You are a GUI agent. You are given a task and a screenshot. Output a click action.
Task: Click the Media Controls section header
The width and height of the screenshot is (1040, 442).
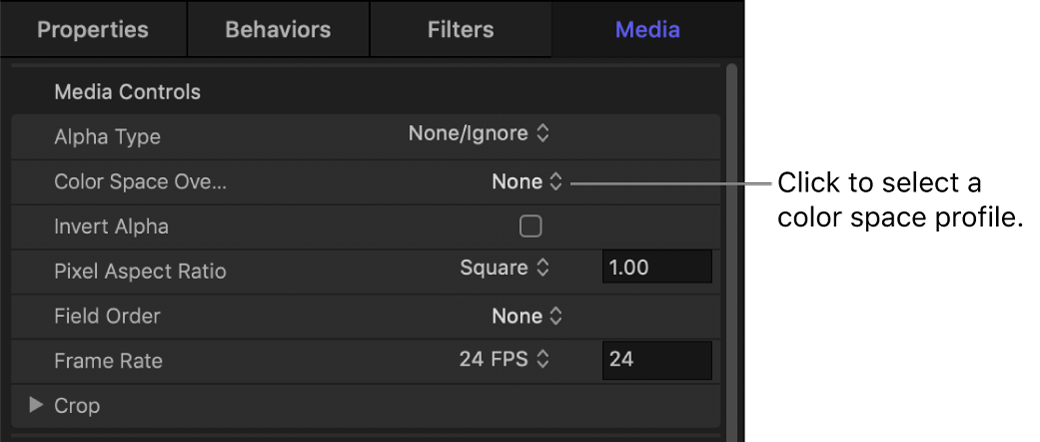(127, 92)
